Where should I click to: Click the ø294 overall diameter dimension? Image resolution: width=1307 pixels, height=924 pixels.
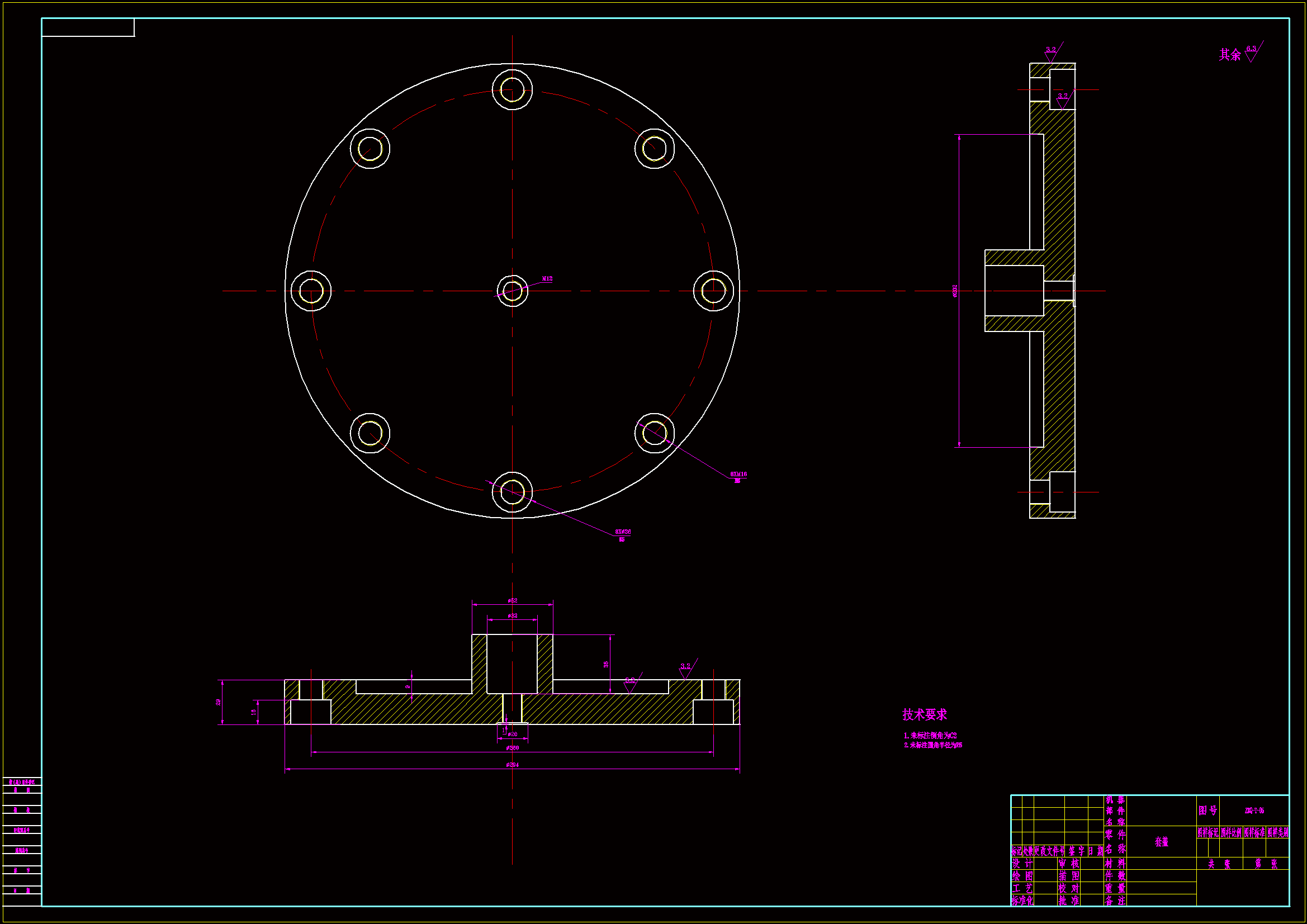coord(512,765)
